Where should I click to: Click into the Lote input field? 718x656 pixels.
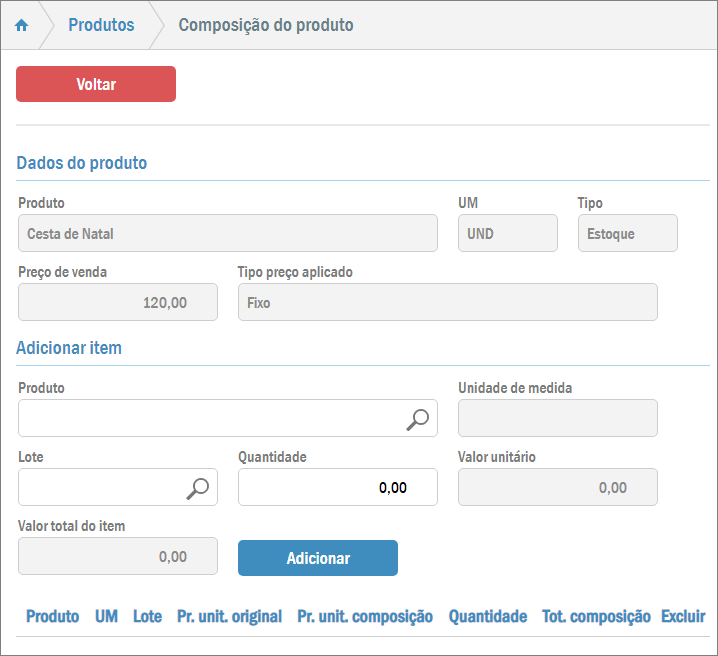tap(100, 487)
